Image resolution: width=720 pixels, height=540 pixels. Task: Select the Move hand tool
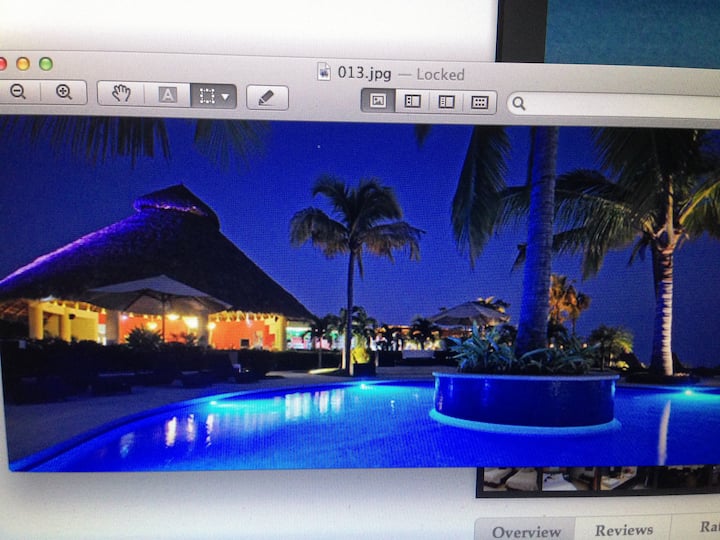click(x=121, y=94)
